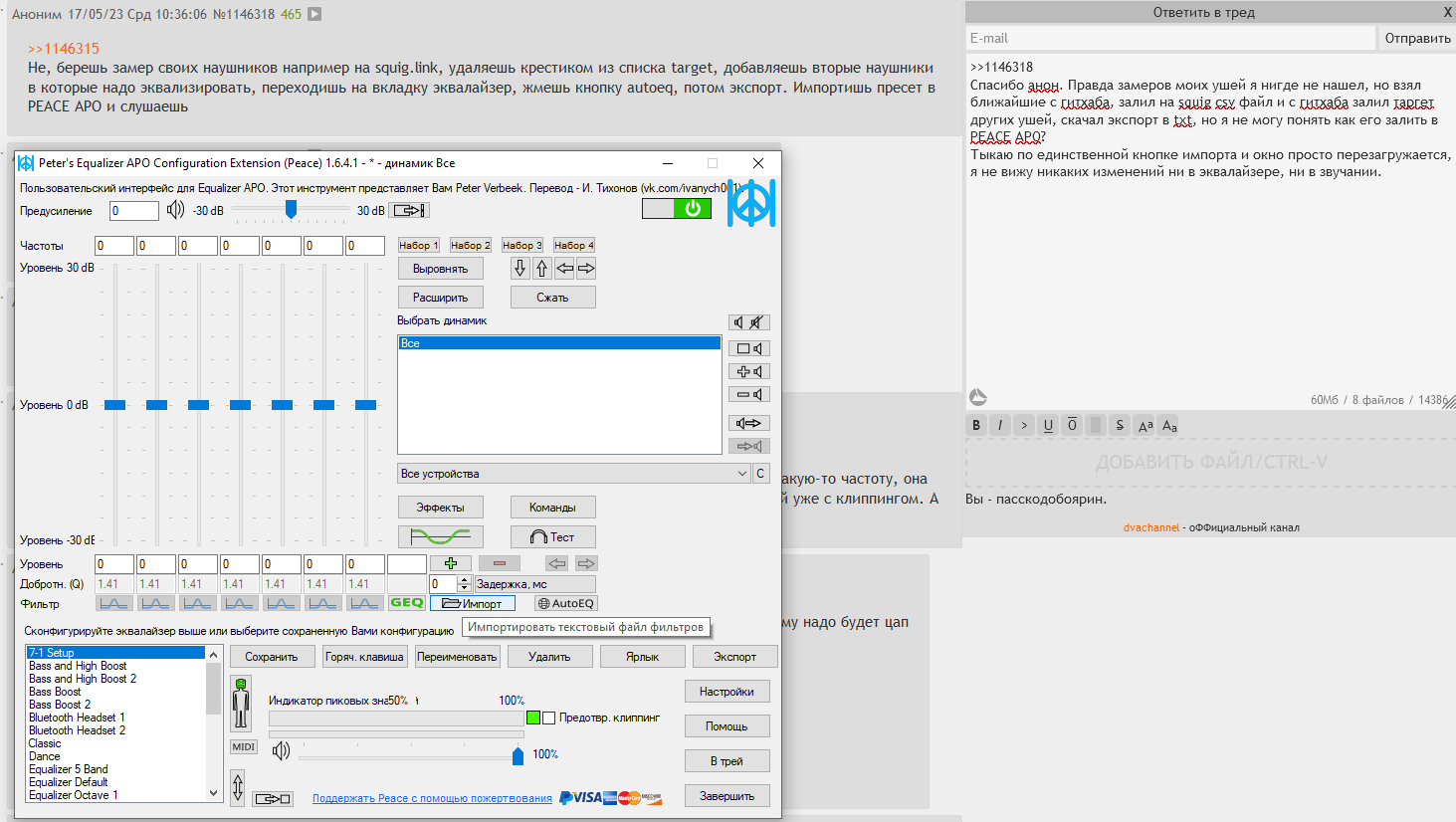The width and height of the screenshot is (1456, 822).
Task: Click the first filter type icon
Action: pyautogui.click(x=113, y=603)
